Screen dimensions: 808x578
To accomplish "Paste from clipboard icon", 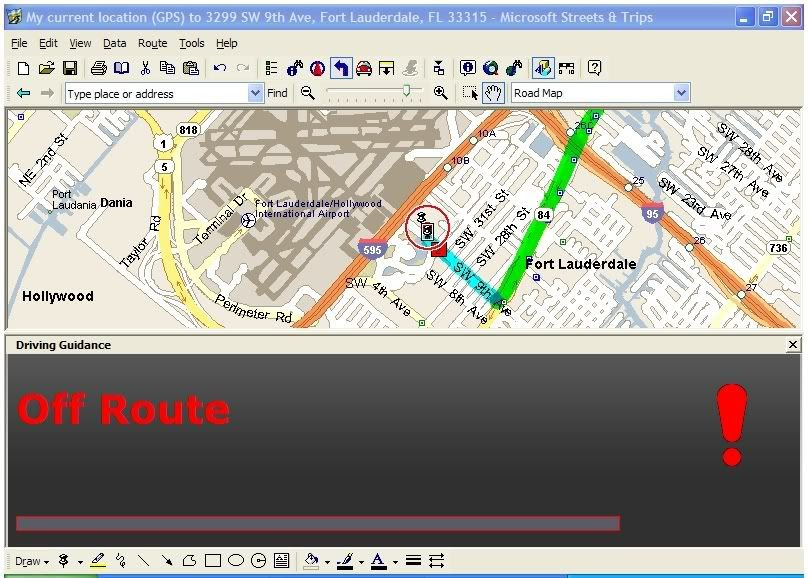I will pyautogui.click(x=191, y=68).
